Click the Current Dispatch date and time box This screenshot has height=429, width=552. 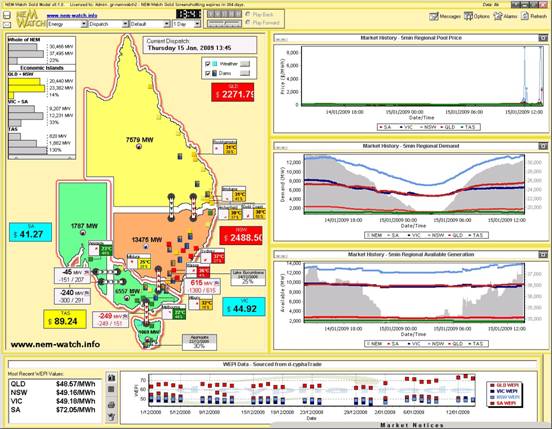(x=200, y=45)
